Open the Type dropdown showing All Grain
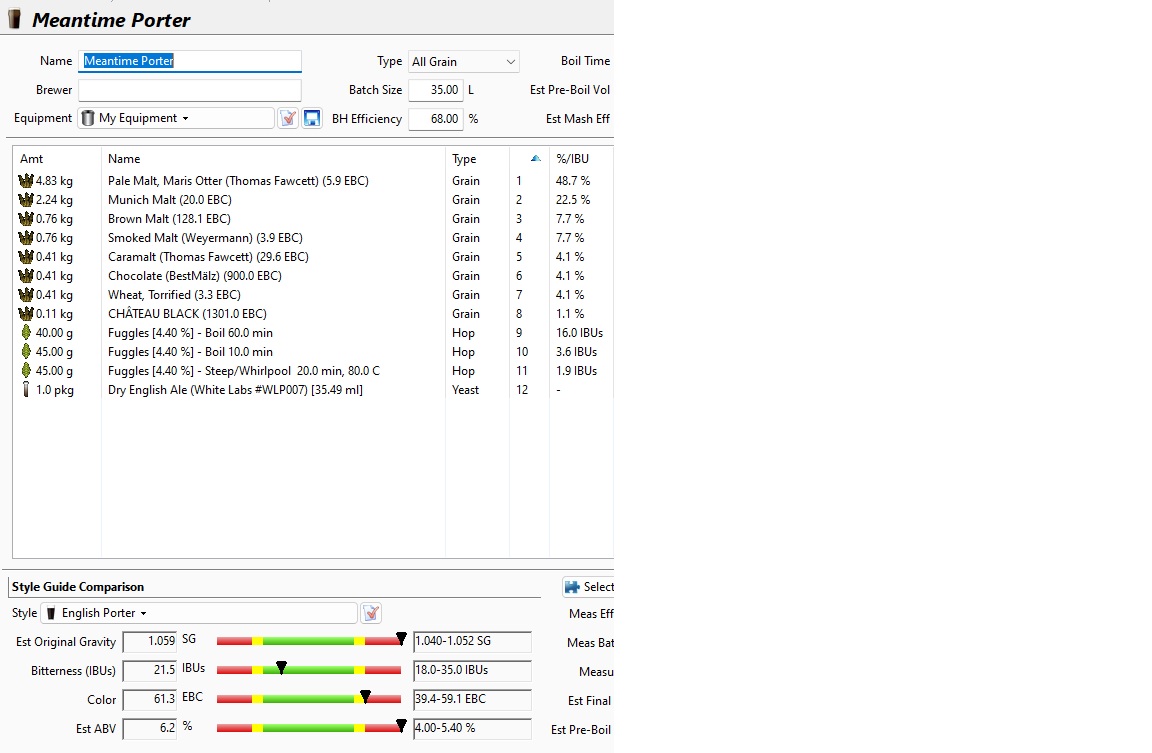 tap(464, 62)
